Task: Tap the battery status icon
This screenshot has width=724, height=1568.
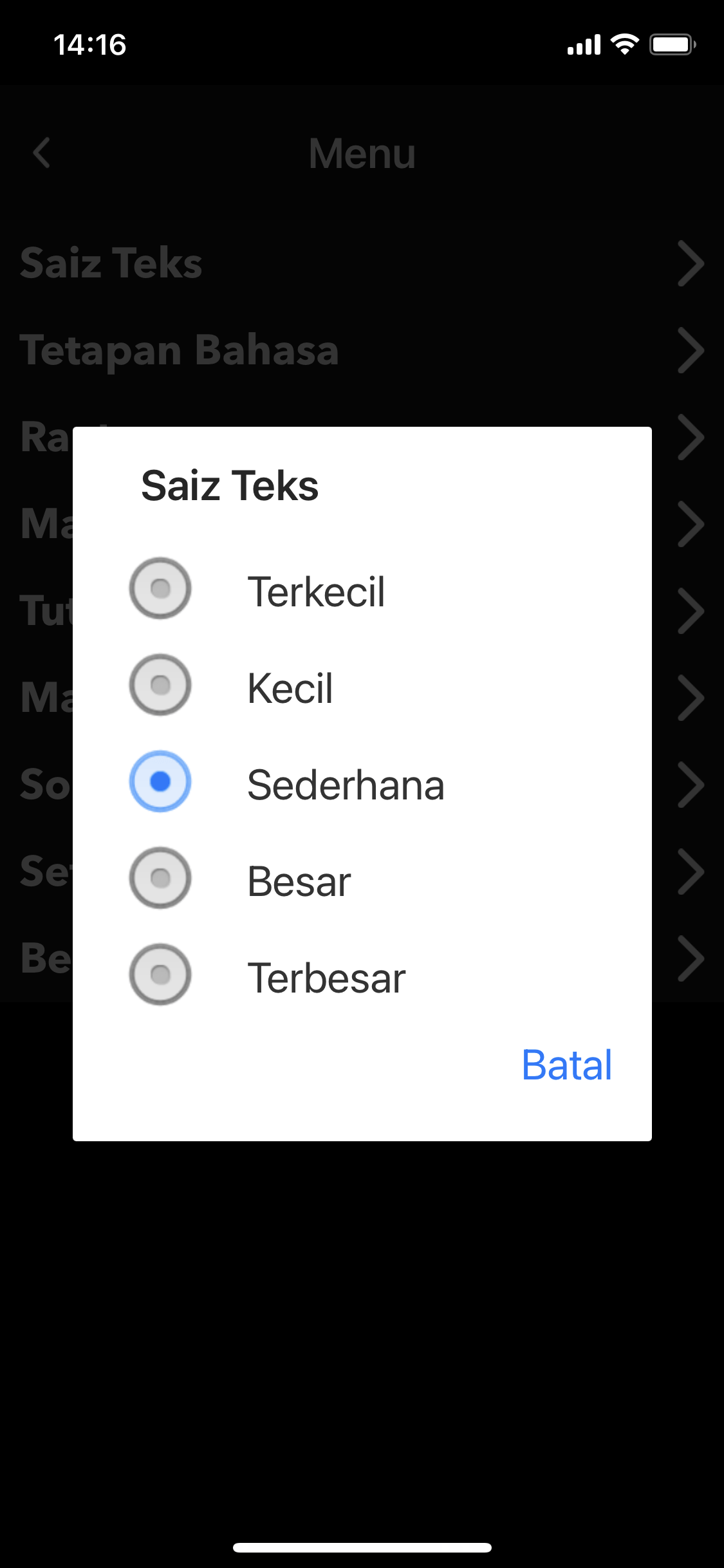Action: (x=673, y=44)
